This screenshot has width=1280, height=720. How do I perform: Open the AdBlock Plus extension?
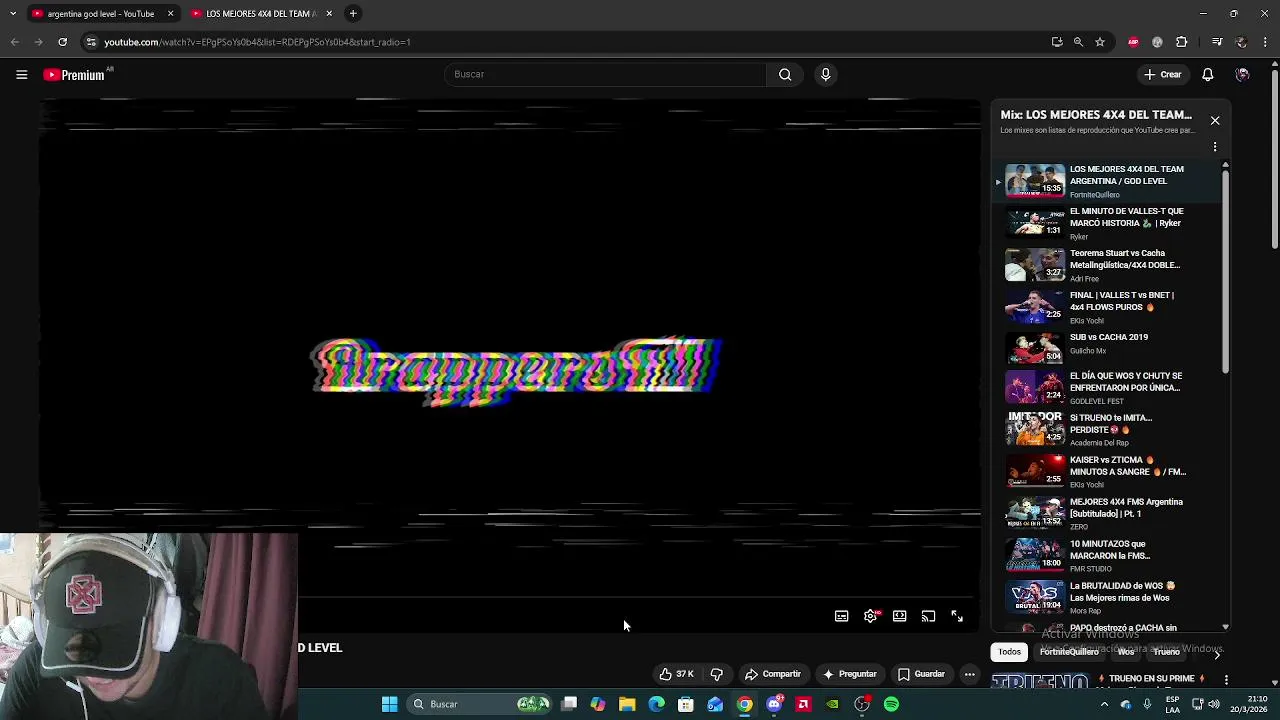(x=1133, y=42)
